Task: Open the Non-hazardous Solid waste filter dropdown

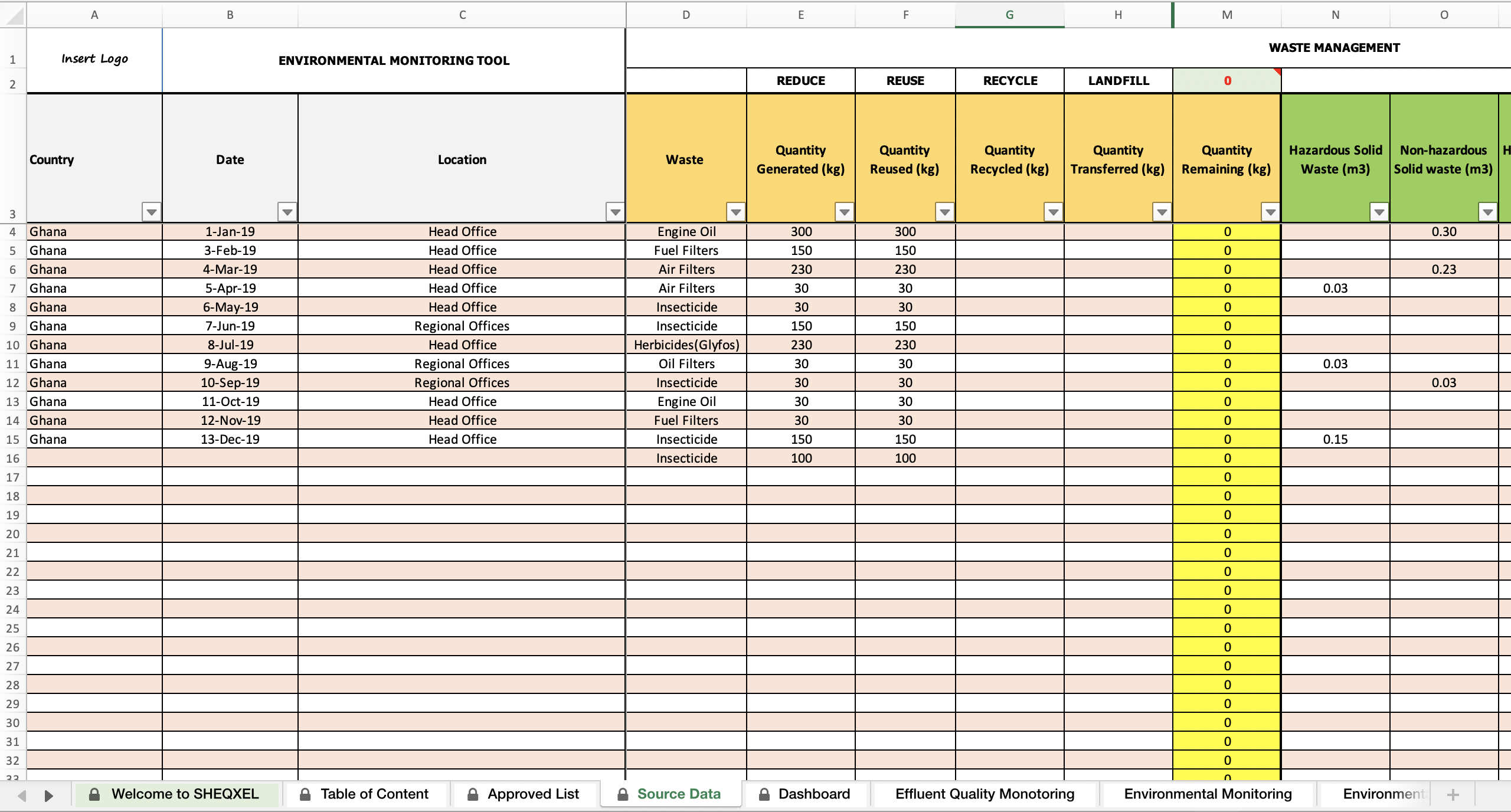Action: pyautogui.click(x=1487, y=212)
